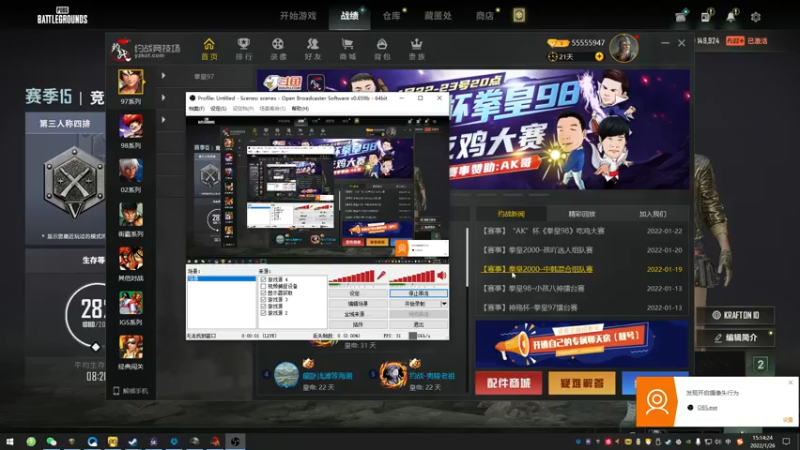This screenshot has width=800, height=450.
Task: Switch to the 藏匿处 tab in PUBG
Action: click(438, 16)
